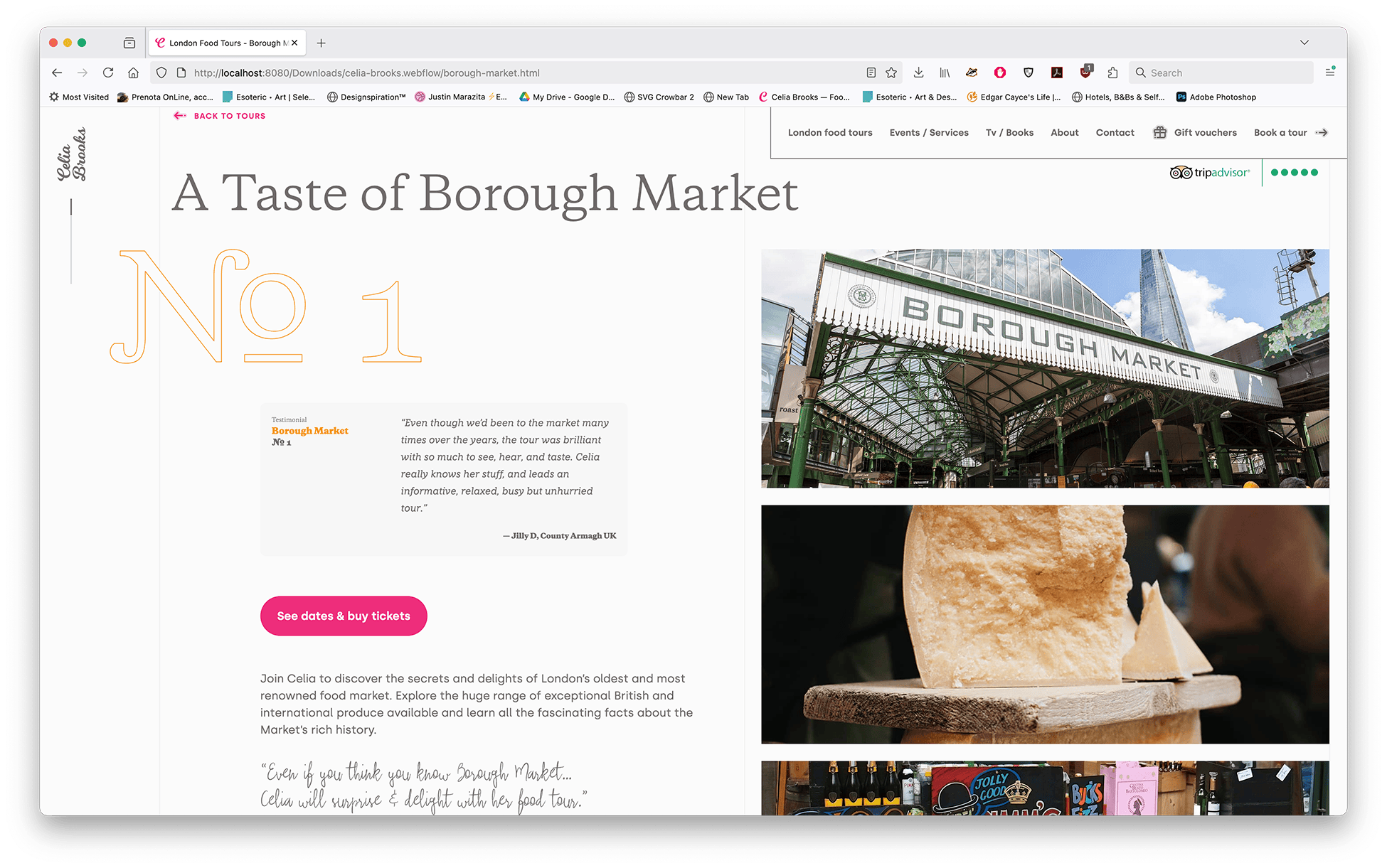
Task: Open the Firefox View recent browsing icon
Action: 129,43
